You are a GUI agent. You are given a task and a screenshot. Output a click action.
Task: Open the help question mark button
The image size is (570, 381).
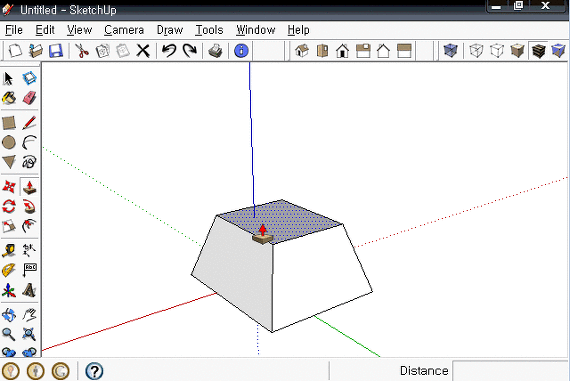pyautogui.click(x=94, y=371)
